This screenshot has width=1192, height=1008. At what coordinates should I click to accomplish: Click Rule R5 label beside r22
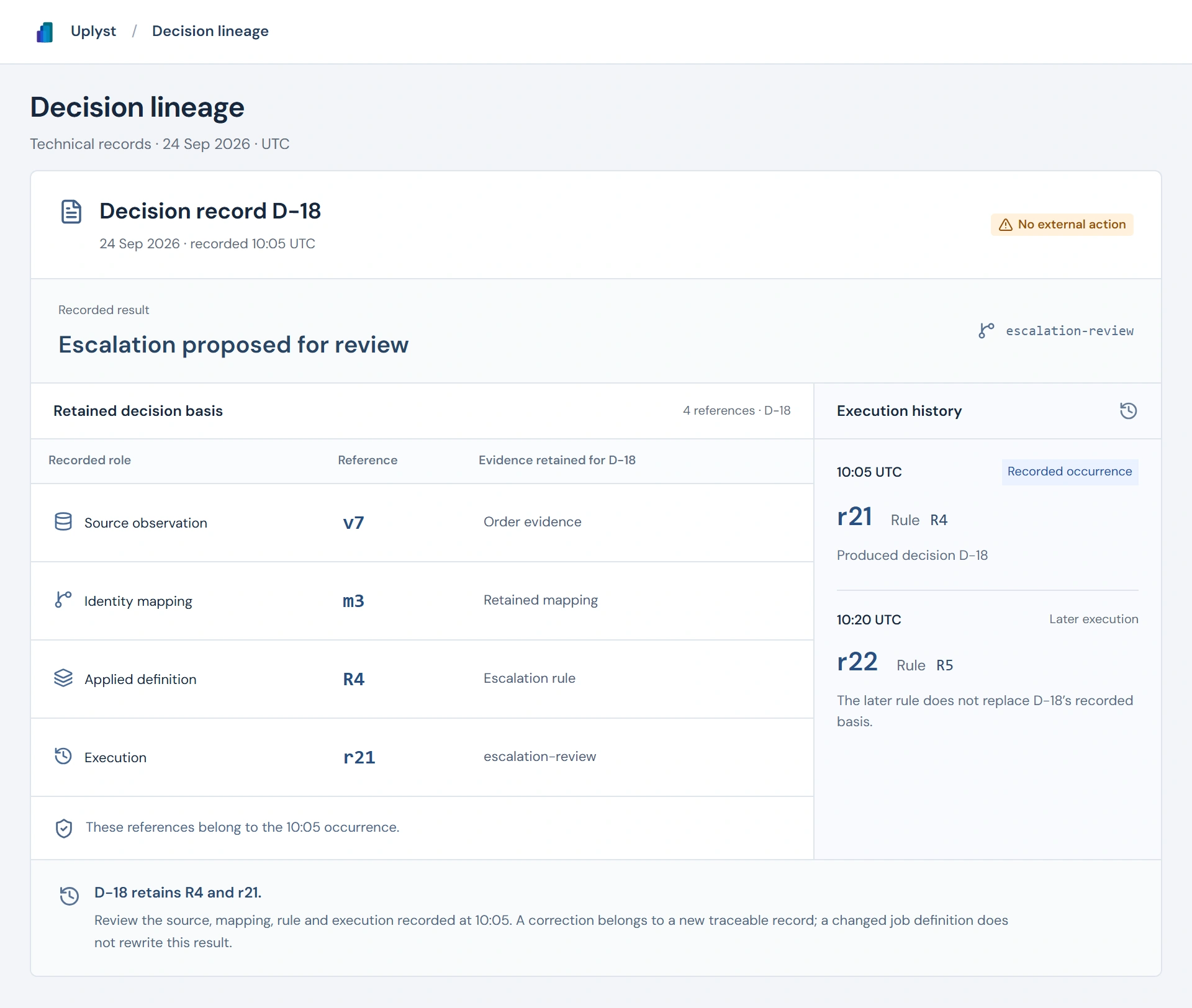pyautogui.click(x=924, y=665)
